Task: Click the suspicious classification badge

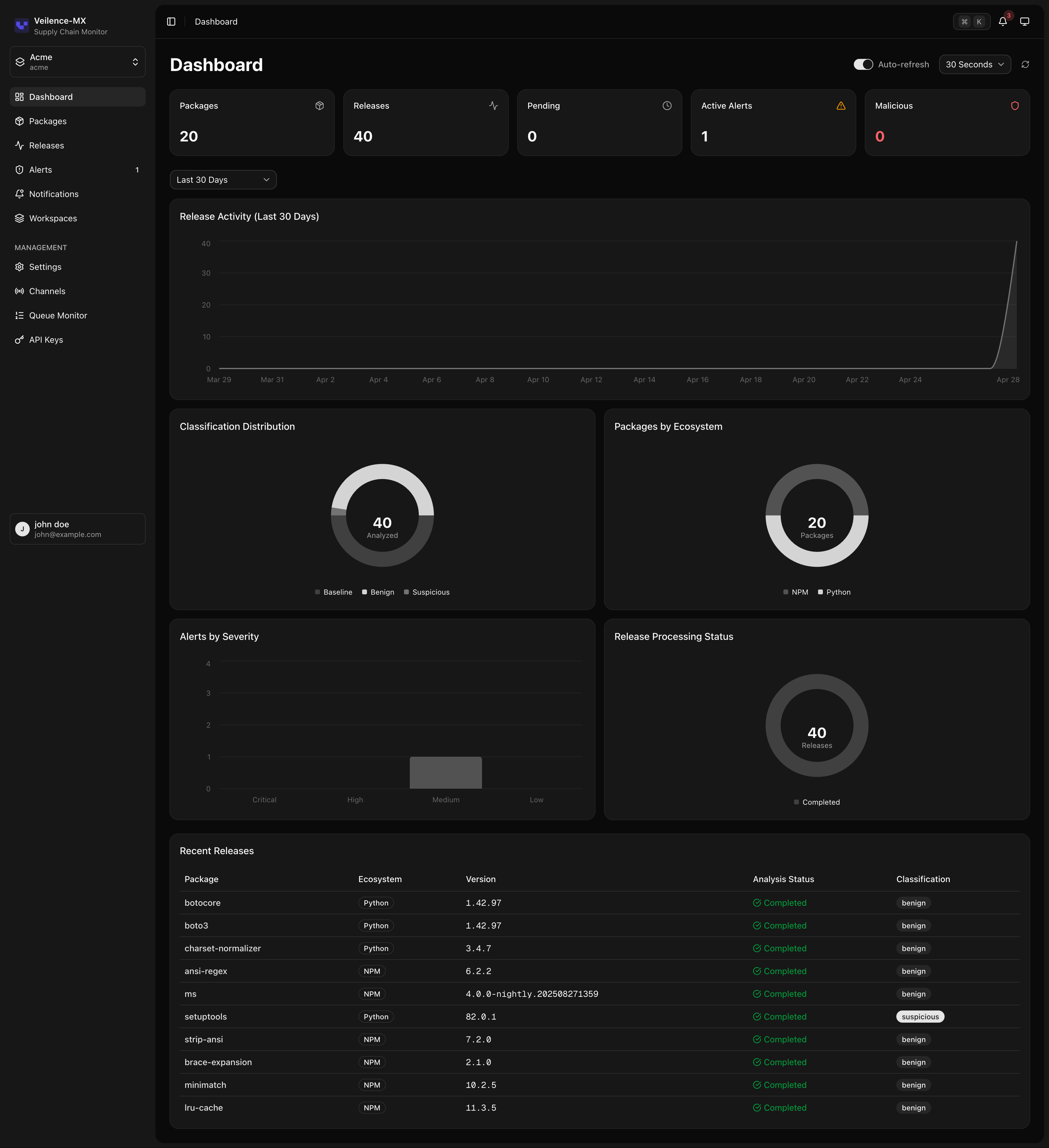Action: 920,1017
